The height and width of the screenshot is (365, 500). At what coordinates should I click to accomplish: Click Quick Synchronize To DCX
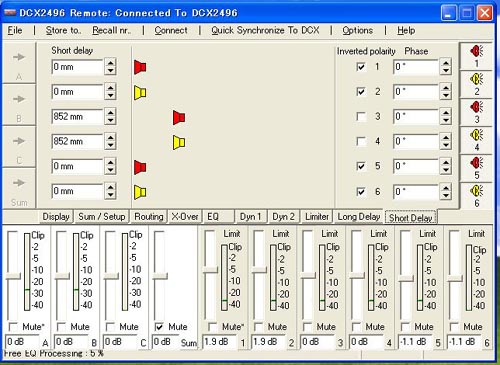point(265,30)
